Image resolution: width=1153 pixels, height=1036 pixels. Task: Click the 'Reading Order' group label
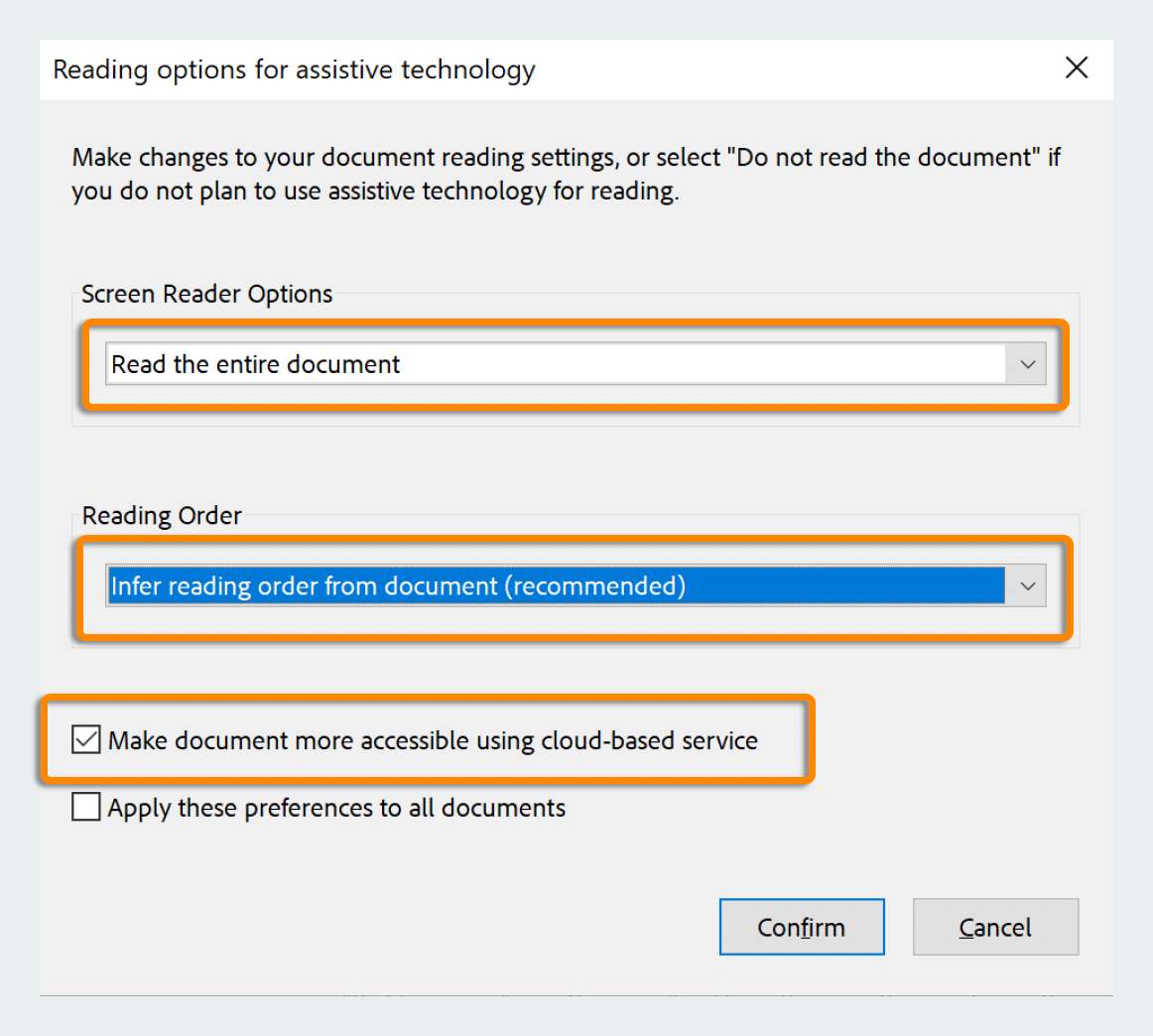pos(162,516)
